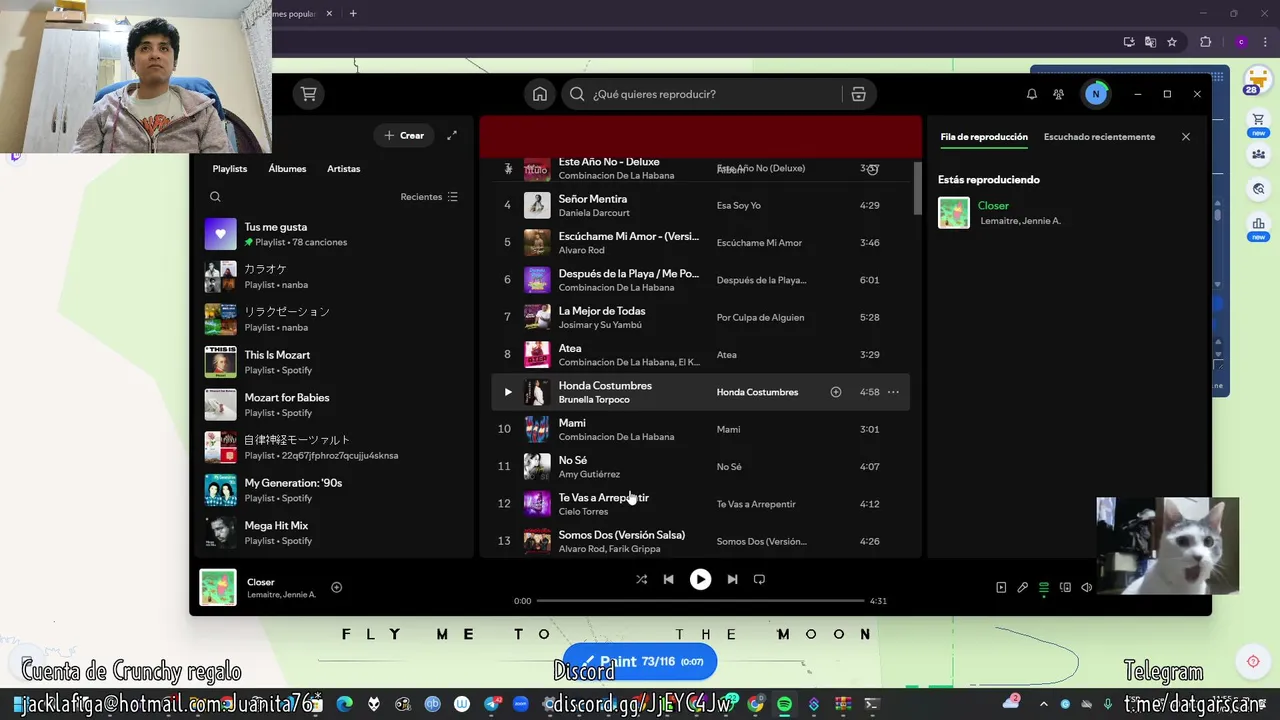Viewport: 1280px width, 720px height.
Task: Open album link Por Culpa de Alguien
Action: point(760,317)
